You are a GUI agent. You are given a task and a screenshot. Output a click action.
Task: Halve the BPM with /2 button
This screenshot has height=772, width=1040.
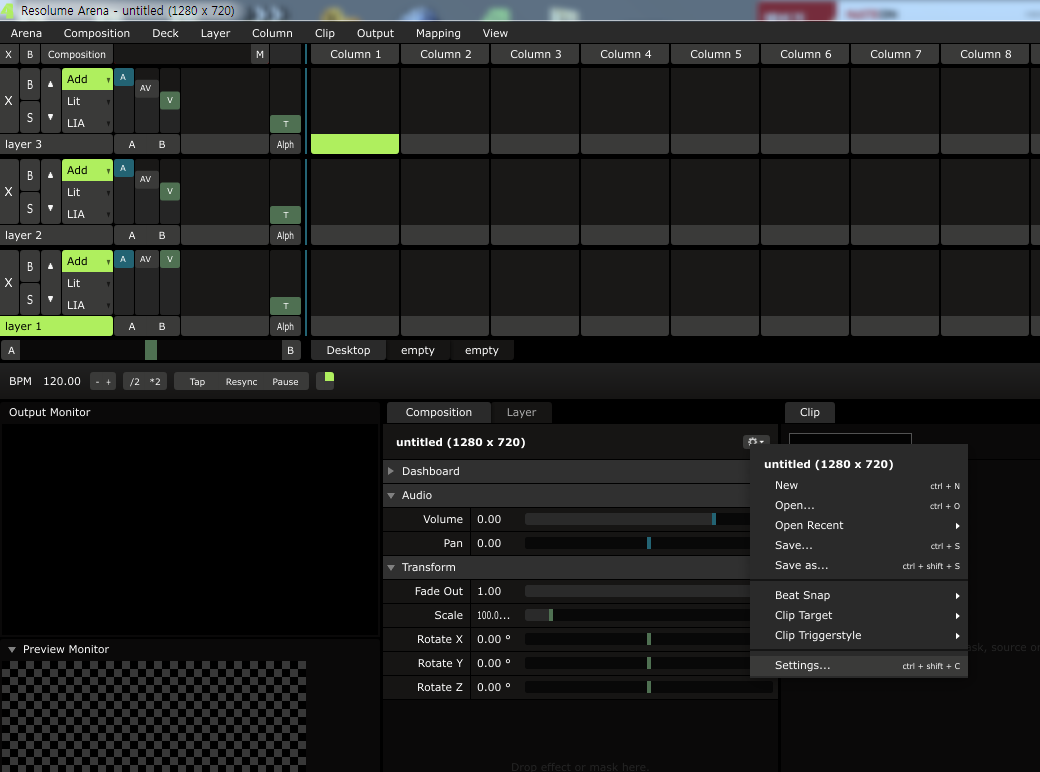click(135, 382)
